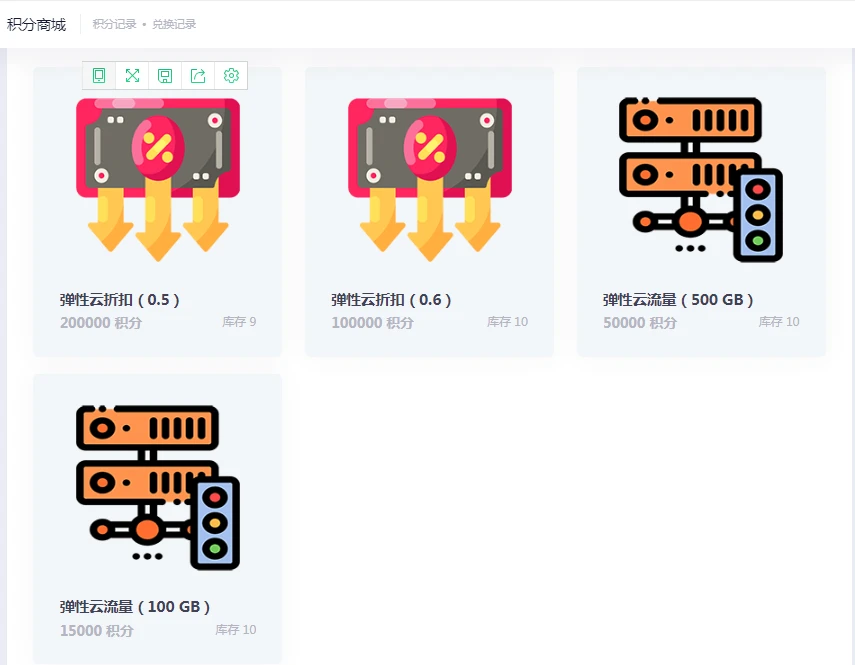The width and height of the screenshot is (855, 665).
Task: Click the tablet icon in the green toolbar
Action: pyautogui.click(x=99, y=76)
